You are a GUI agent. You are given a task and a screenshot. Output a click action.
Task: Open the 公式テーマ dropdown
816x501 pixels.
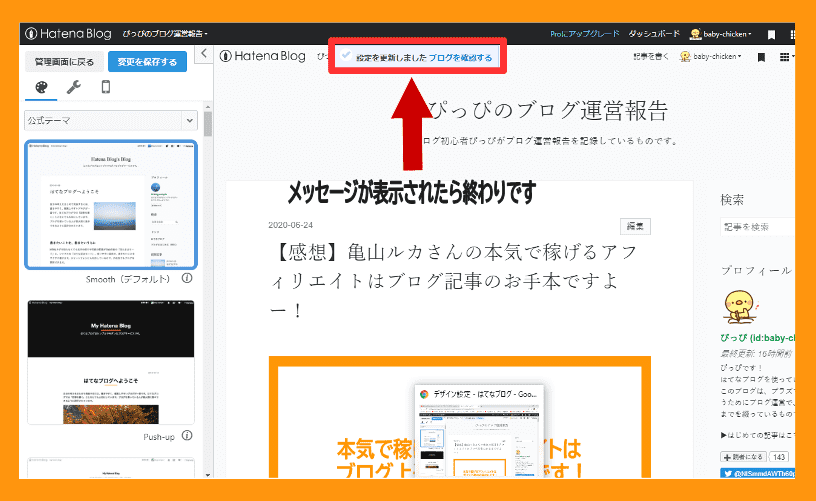tap(111, 120)
